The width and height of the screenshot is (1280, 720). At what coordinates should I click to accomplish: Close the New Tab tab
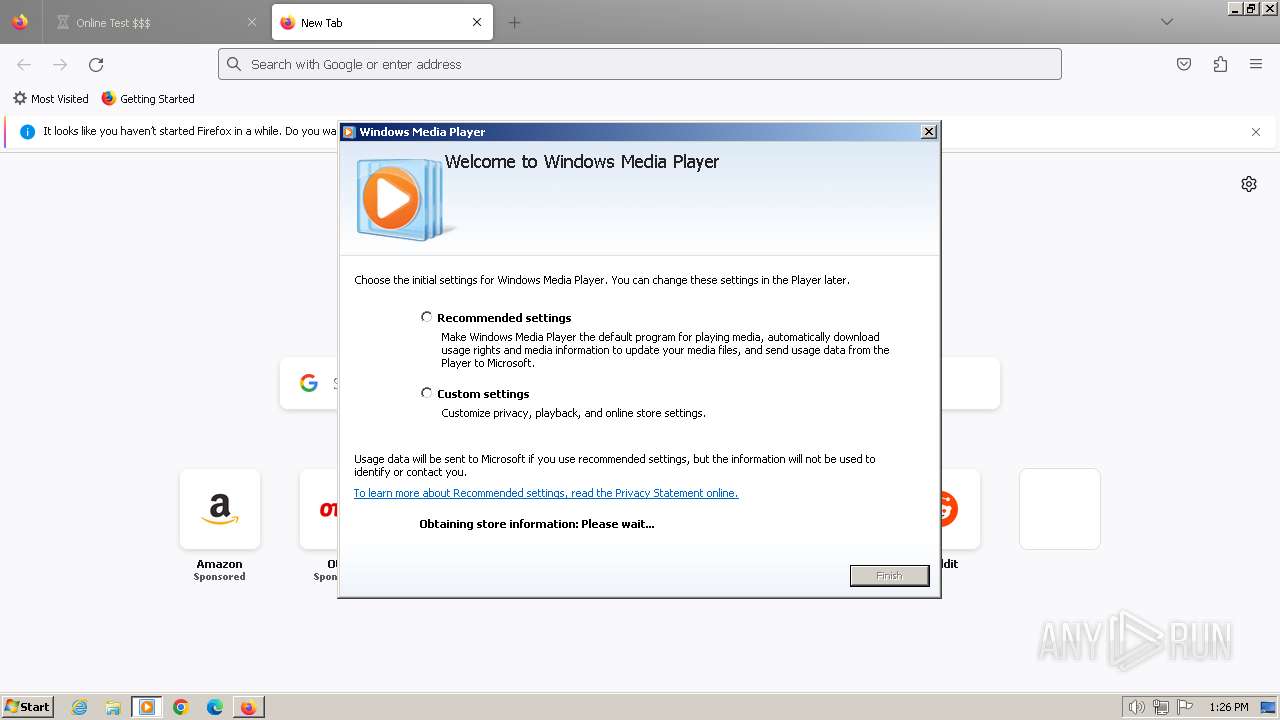coord(477,22)
